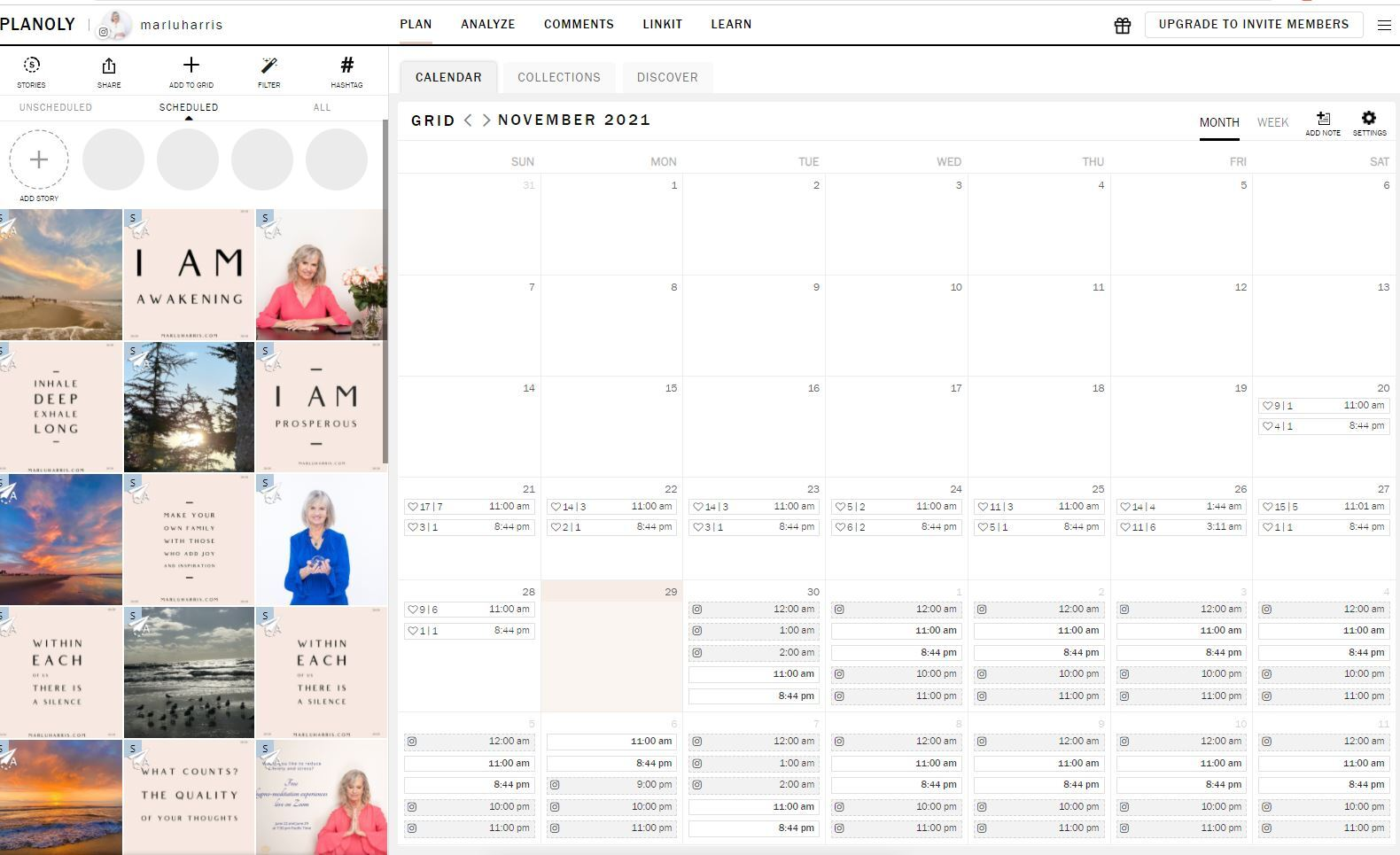
Task: Open November 21 11:00 am post
Action: [x=470, y=507]
